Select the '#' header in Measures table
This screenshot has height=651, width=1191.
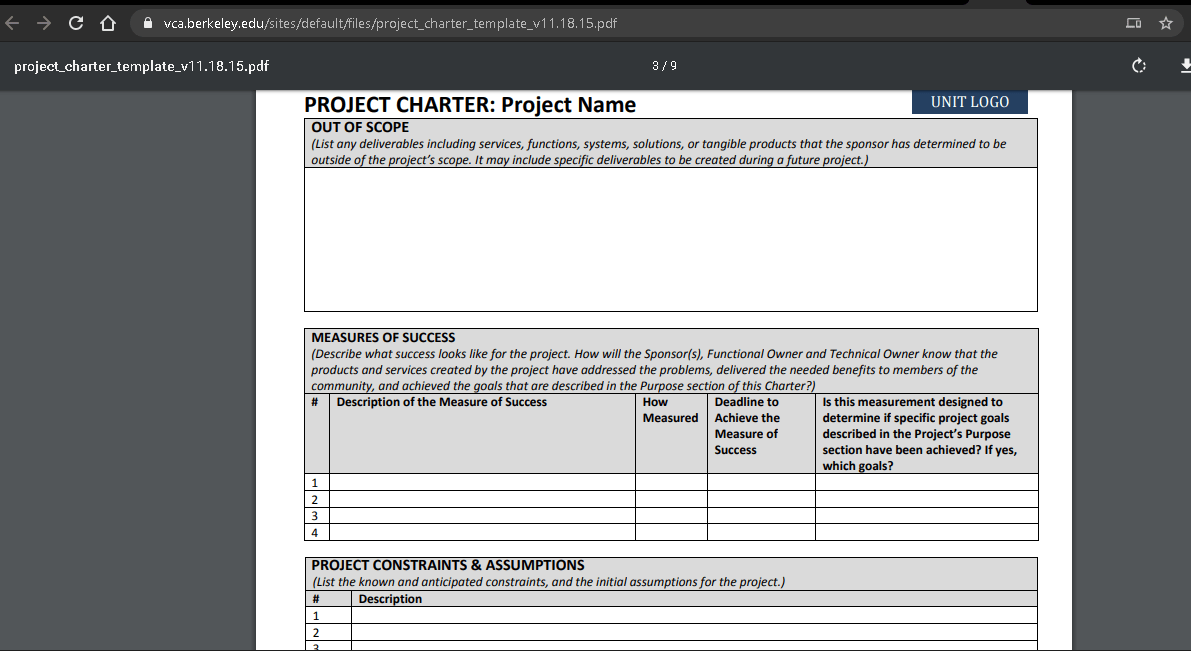point(314,402)
